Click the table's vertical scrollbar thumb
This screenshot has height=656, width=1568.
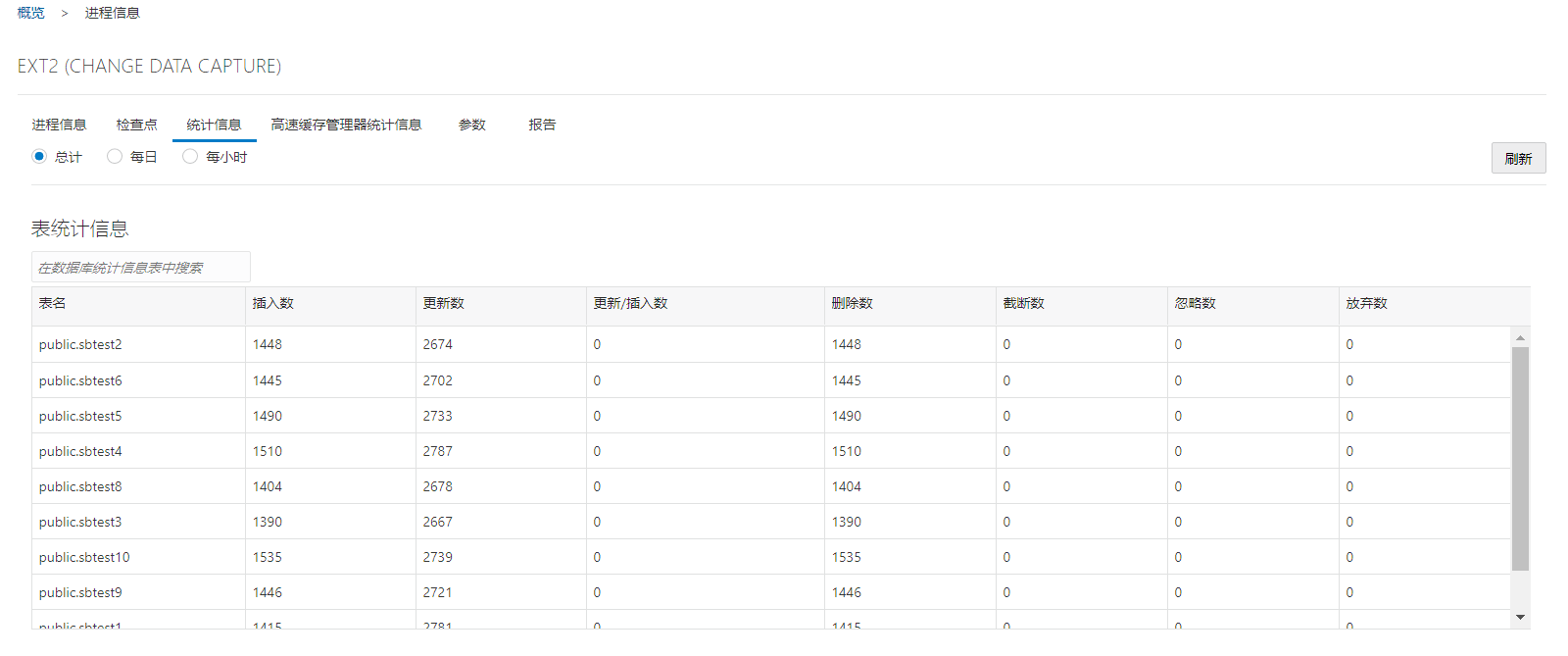(1520, 458)
